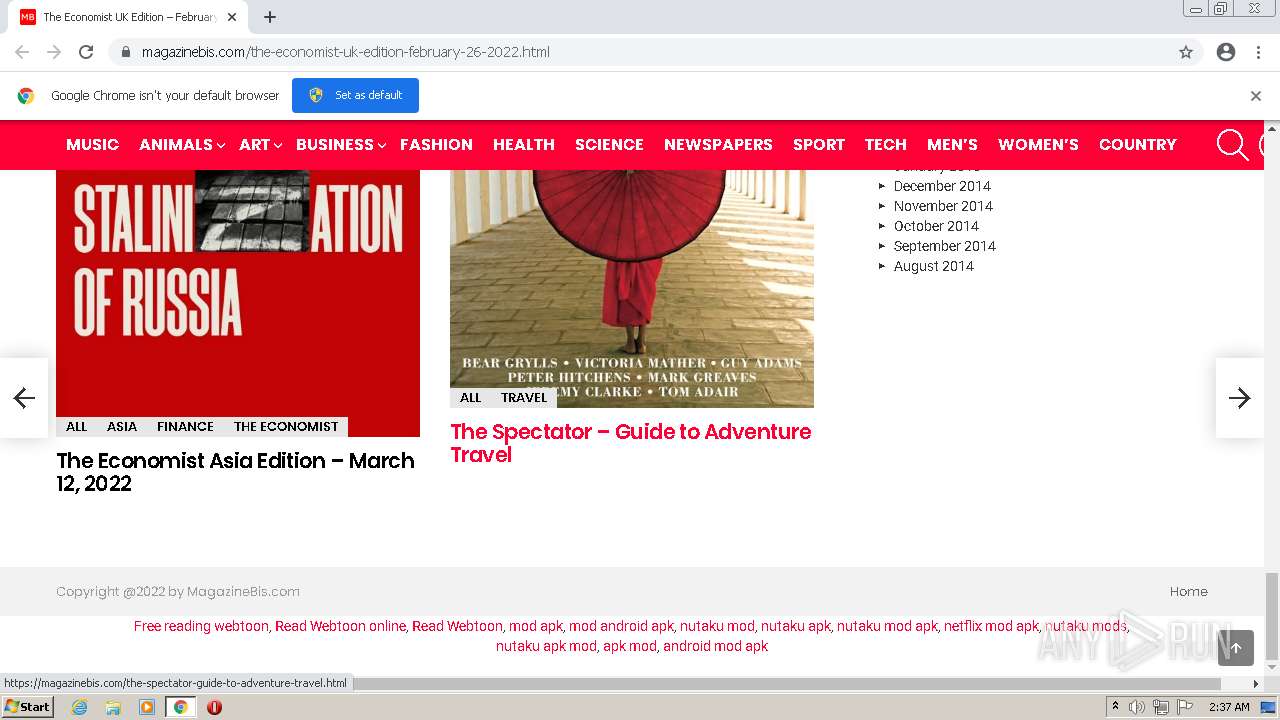Open the site search magnifier icon
The height and width of the screenshot is (720, 1280).
[x=1232, y=145]
